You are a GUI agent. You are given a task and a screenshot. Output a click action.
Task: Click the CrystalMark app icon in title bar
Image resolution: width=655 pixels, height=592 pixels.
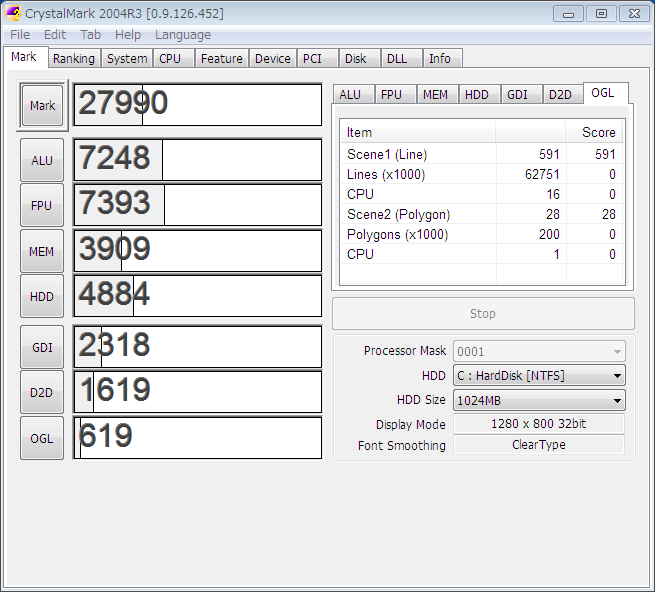(13, 13)
